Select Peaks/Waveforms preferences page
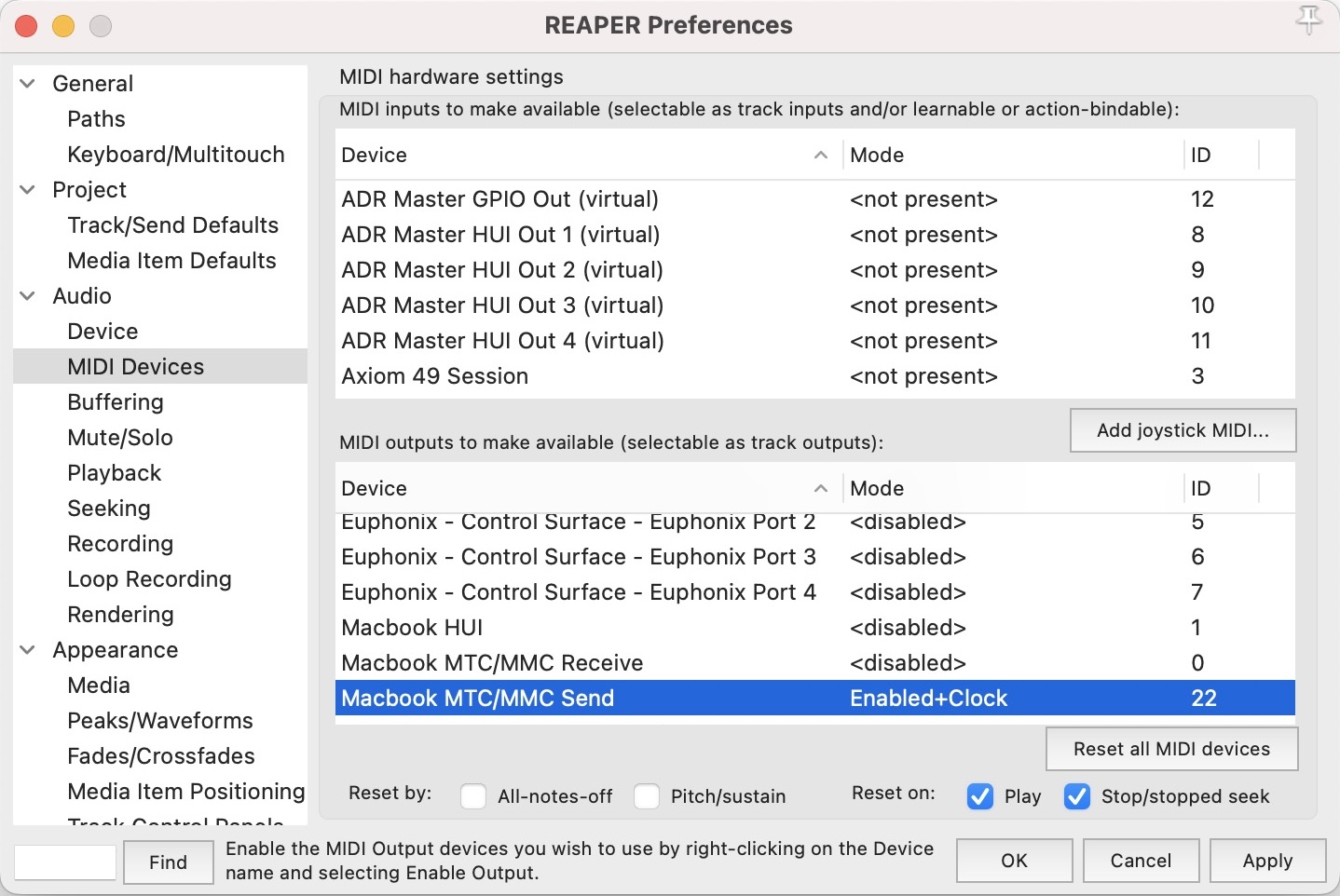The image size is (1340, 896). click(160, 721)
